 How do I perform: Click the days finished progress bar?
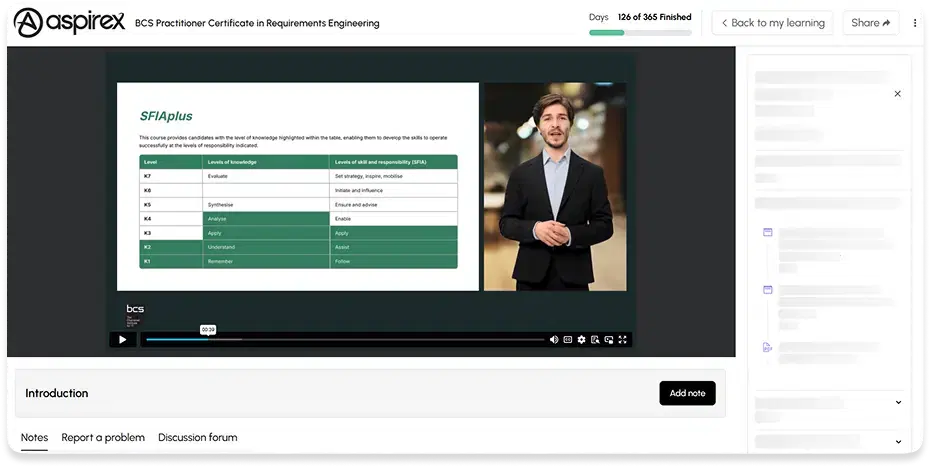(640, 33)
